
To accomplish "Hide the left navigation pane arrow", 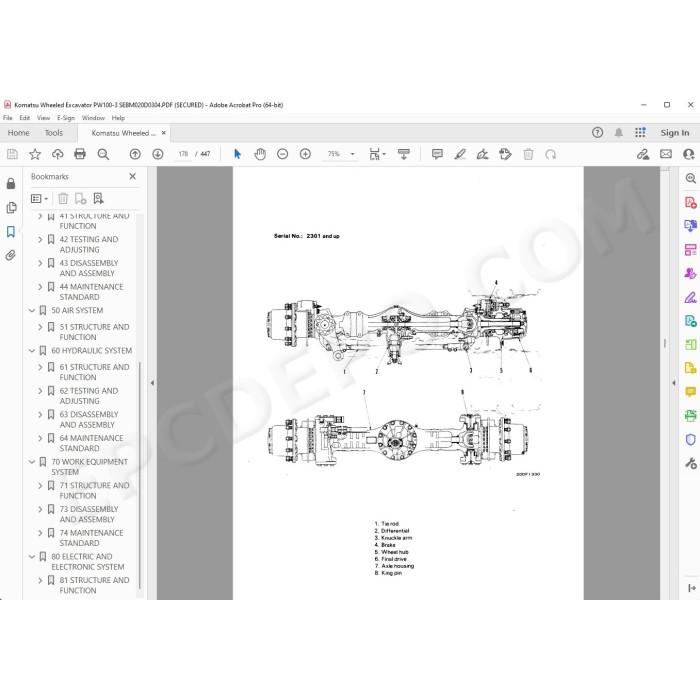I will pyautogui.click(x=152, y=383).
